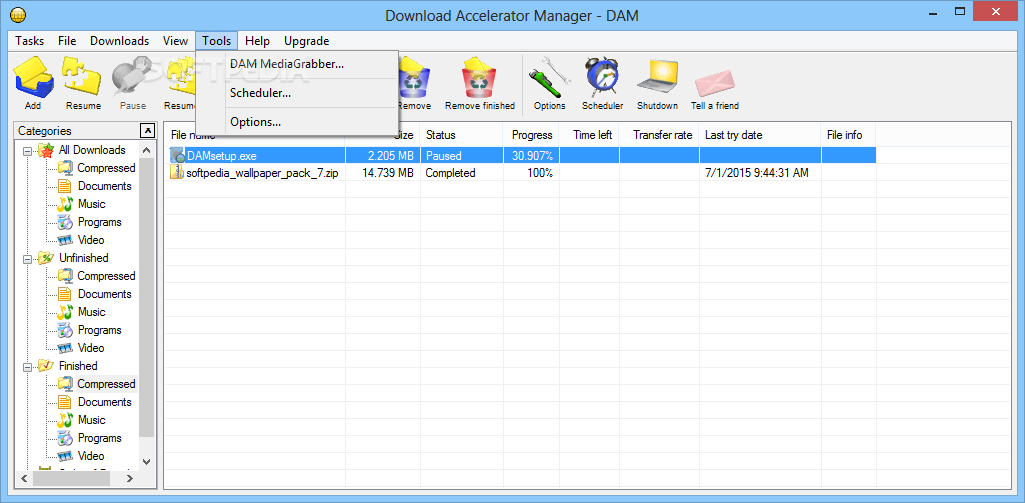1025x503 pixels.
Task: Click the Paused status cell for DAMsetup.exe
Action: (462, 156)
